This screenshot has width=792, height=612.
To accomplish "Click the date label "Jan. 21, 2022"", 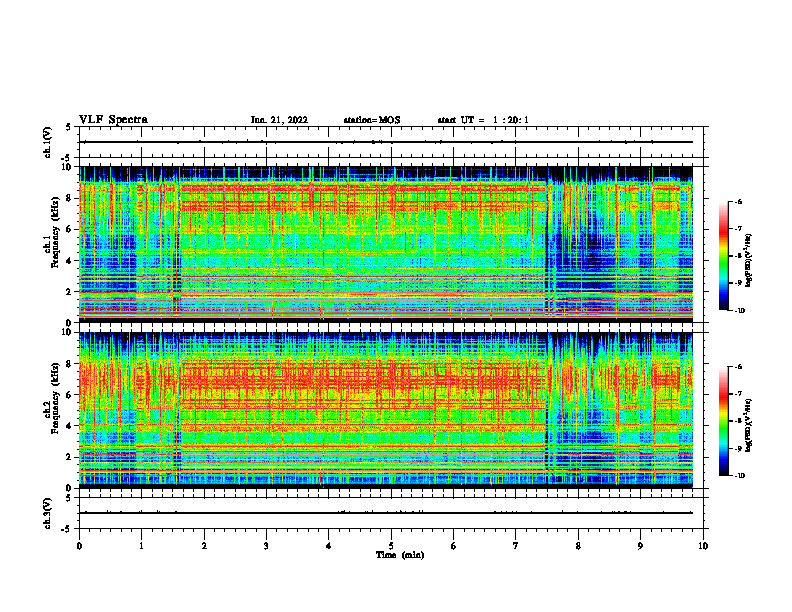I will 279,120.
